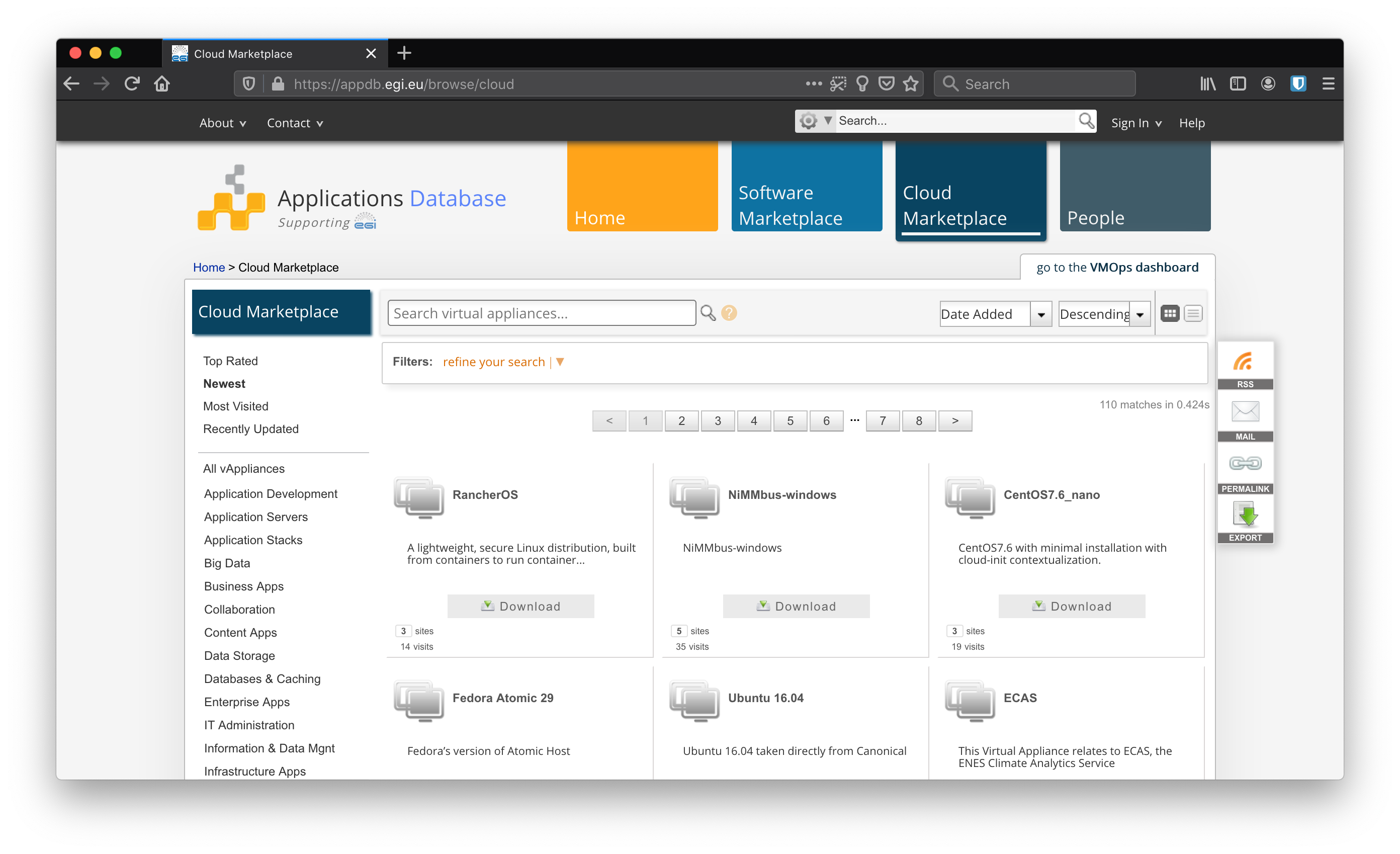
Task: Change sort order via Descending dropdown
Action: tap(1103, 313)
